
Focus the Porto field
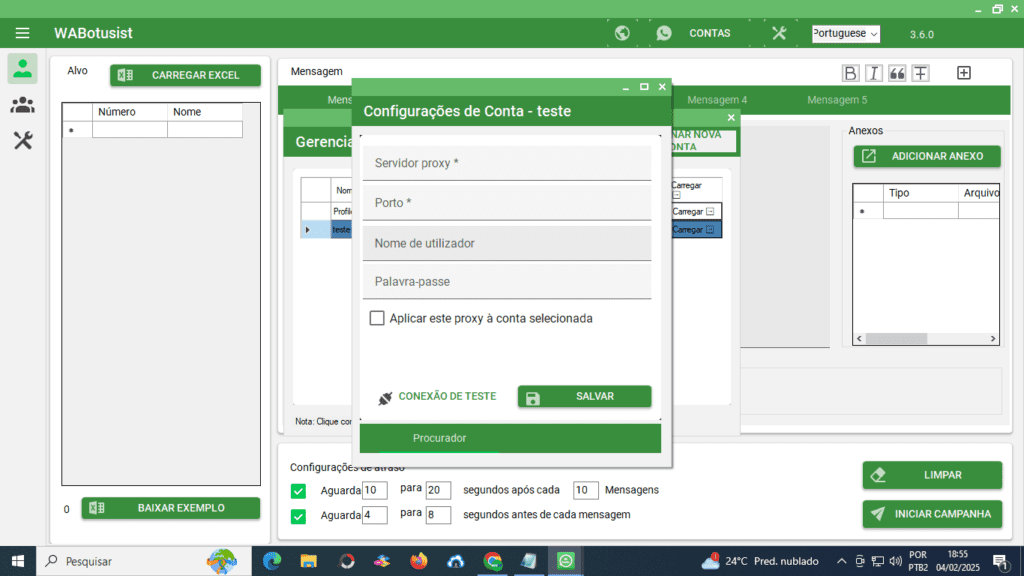click(507, 202)
